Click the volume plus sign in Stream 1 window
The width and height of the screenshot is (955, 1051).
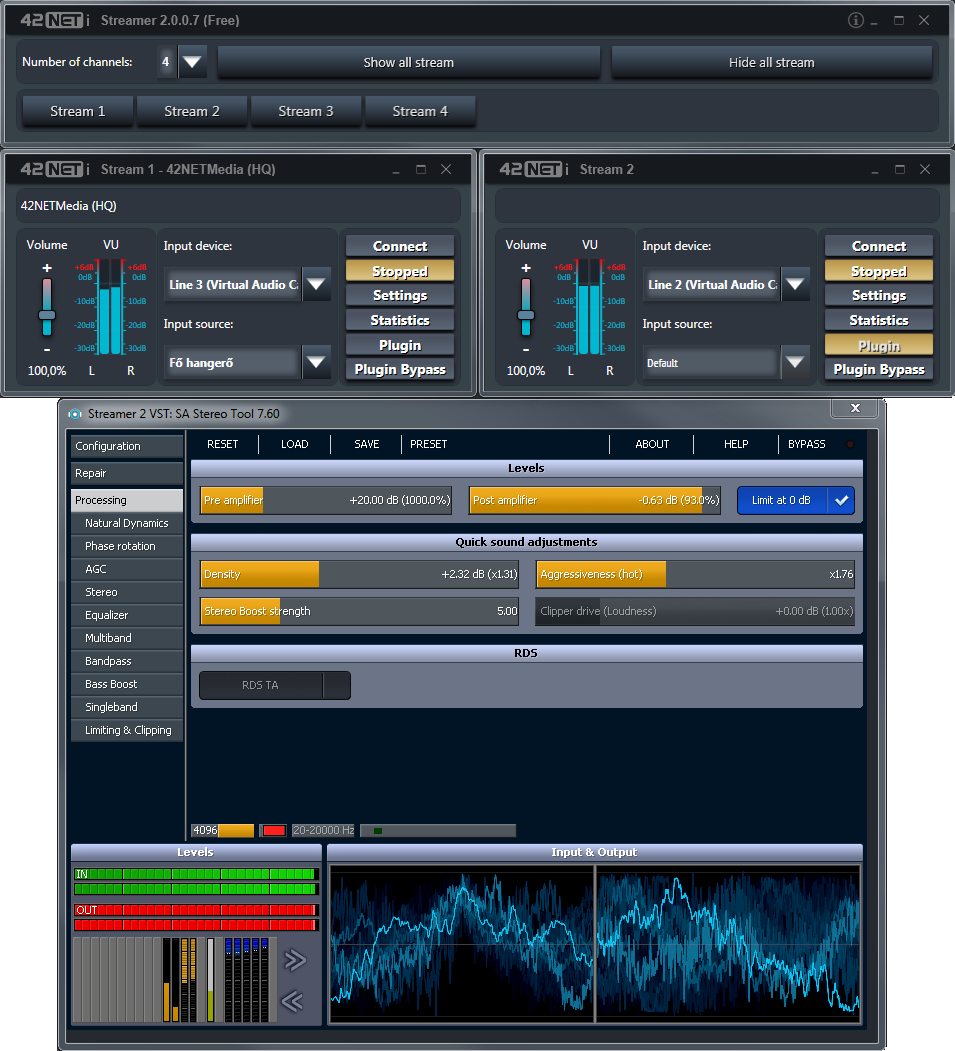47,268
